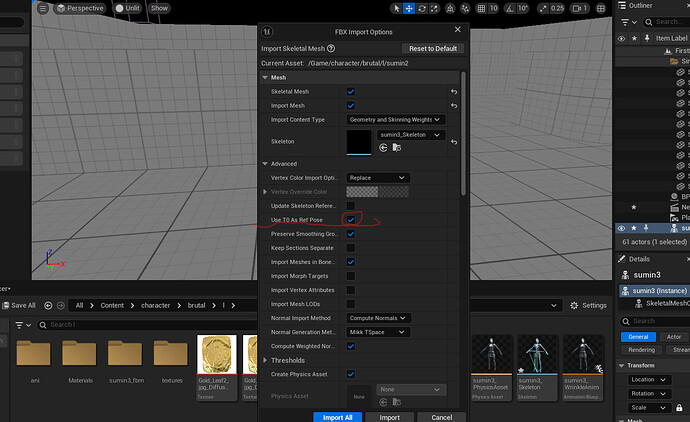Toggle Compute Weighted Normals checkbox
The height and width of the screenshot is (422, 690).
click(351, 346)
